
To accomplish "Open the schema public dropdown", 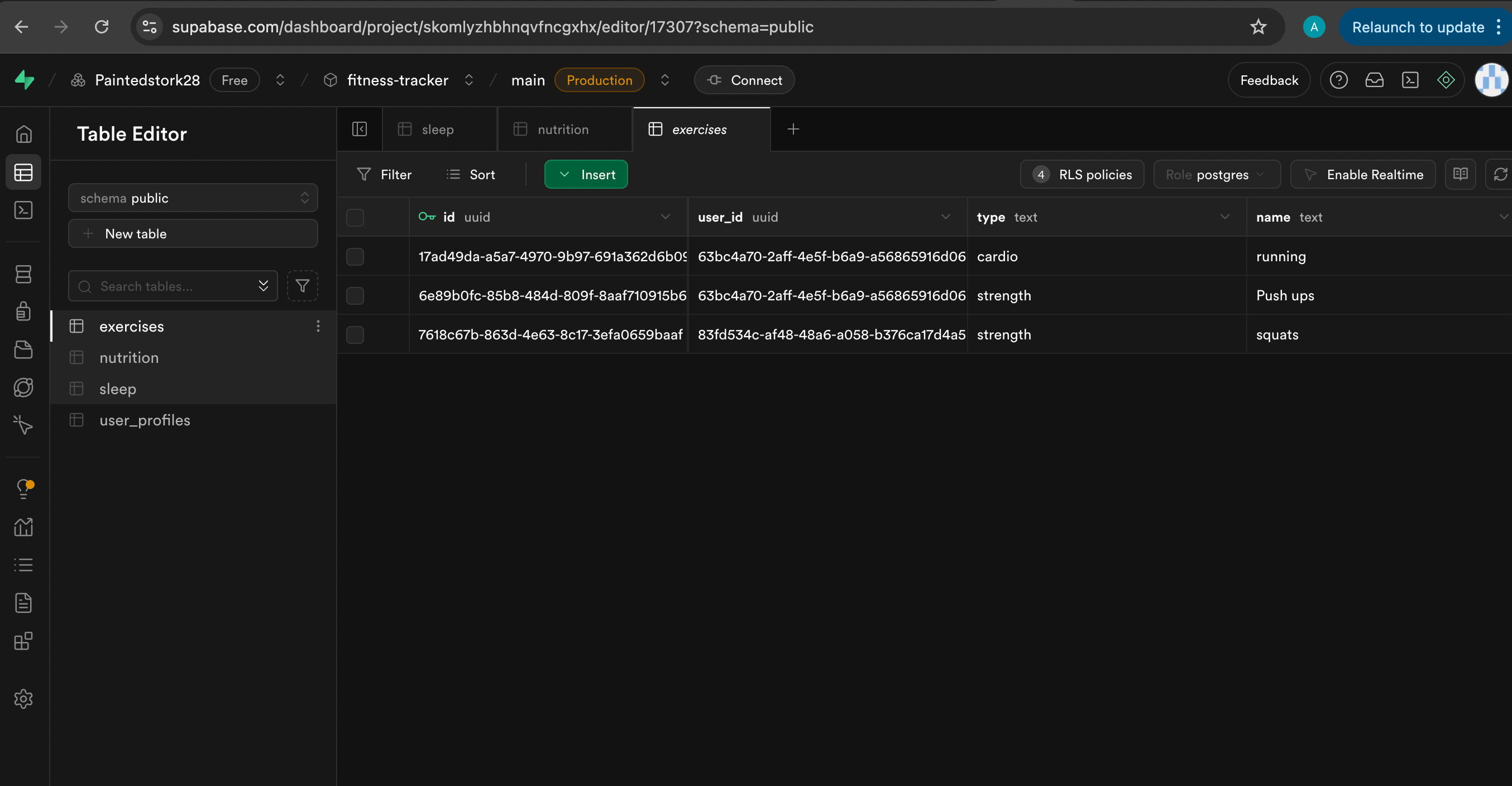I will pos(193,198).
